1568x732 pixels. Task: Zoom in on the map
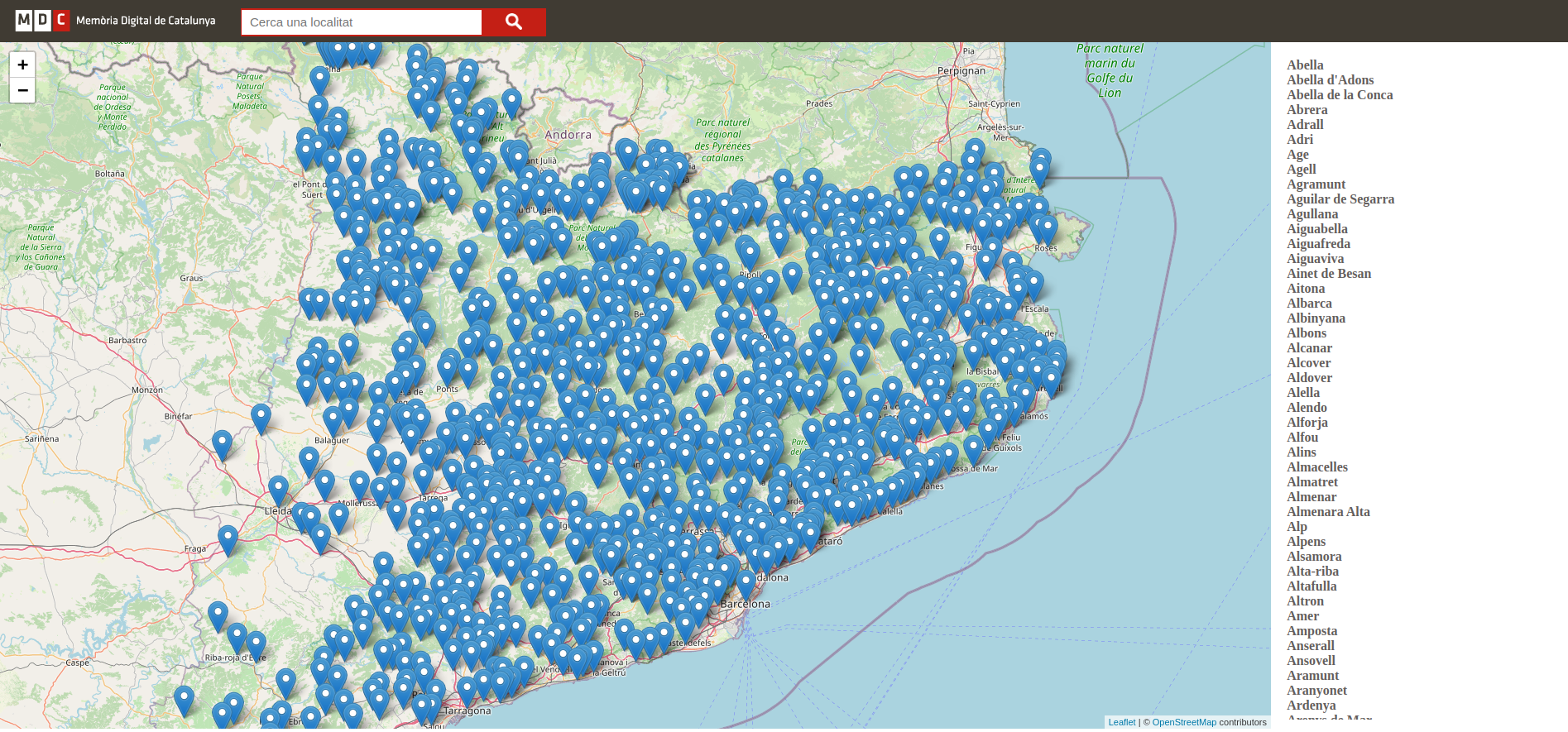point(22,65)
